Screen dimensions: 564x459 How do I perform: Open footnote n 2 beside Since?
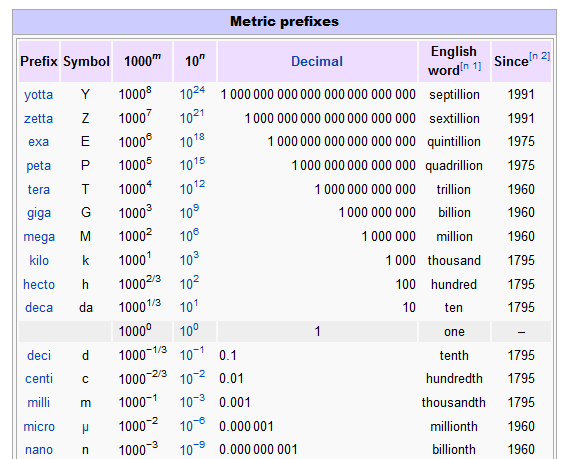point(540,56)
